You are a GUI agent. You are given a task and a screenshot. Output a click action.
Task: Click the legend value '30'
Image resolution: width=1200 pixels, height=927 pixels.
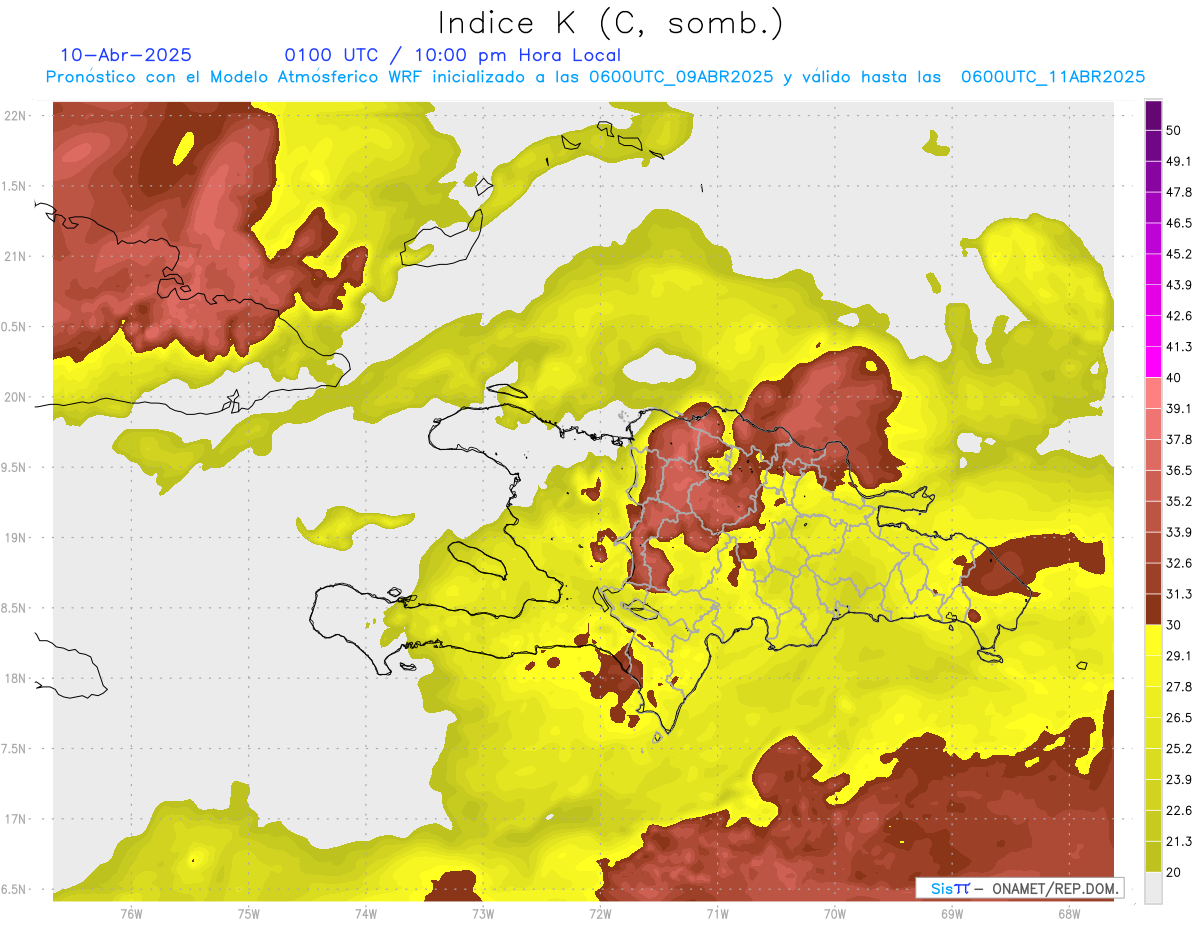click(1175, 625)
